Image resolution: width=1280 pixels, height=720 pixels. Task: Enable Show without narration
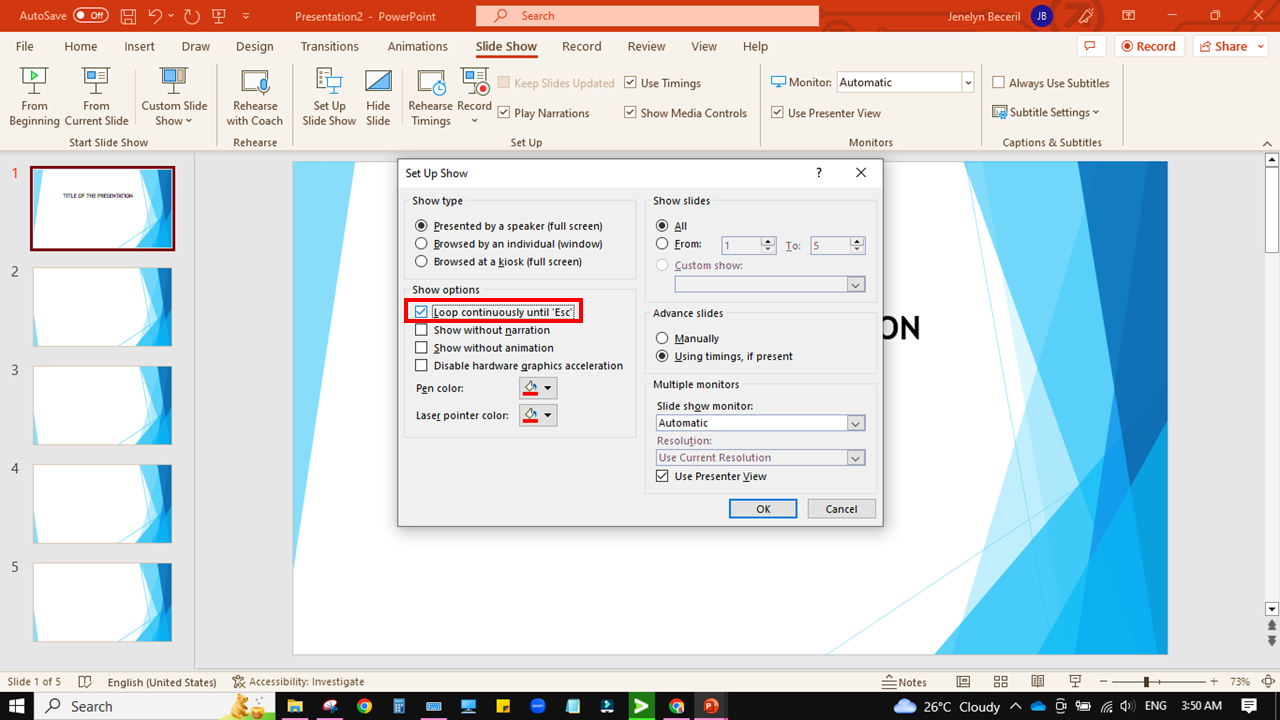tap(421, 329)
